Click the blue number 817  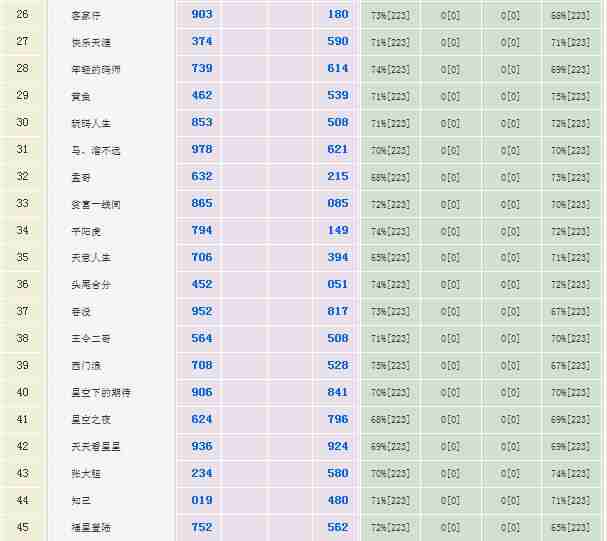tap(338, 312)
